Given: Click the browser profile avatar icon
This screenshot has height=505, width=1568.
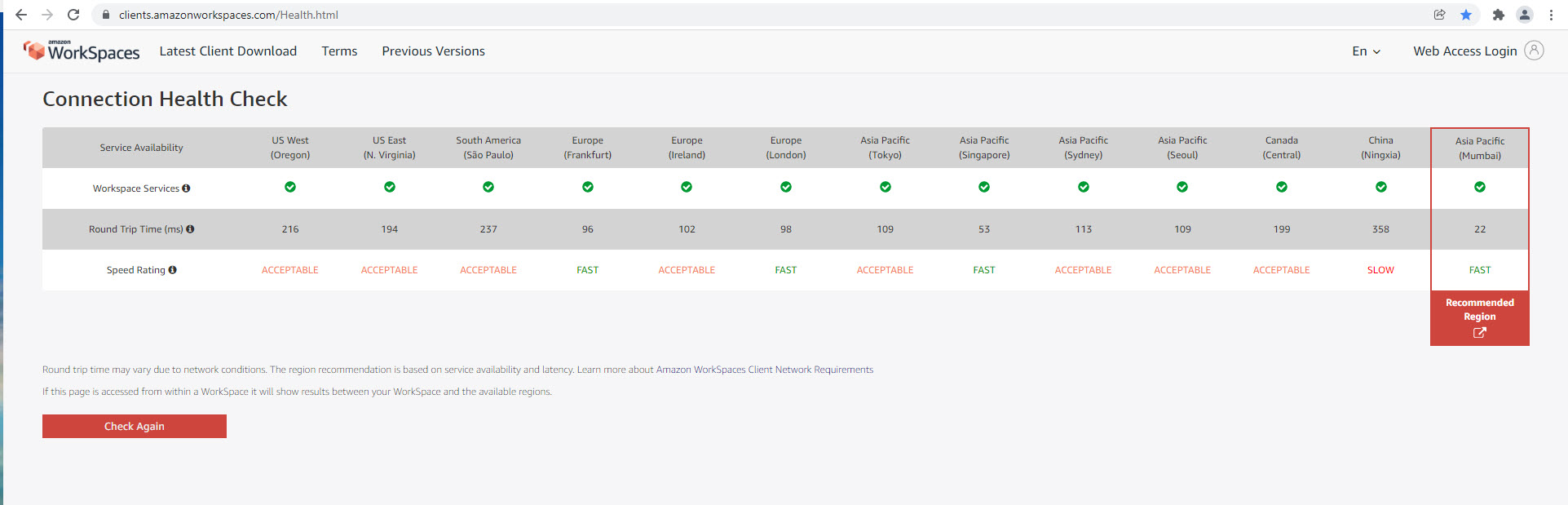Looking at the screenshot, I should click(x=1524, y=15).
